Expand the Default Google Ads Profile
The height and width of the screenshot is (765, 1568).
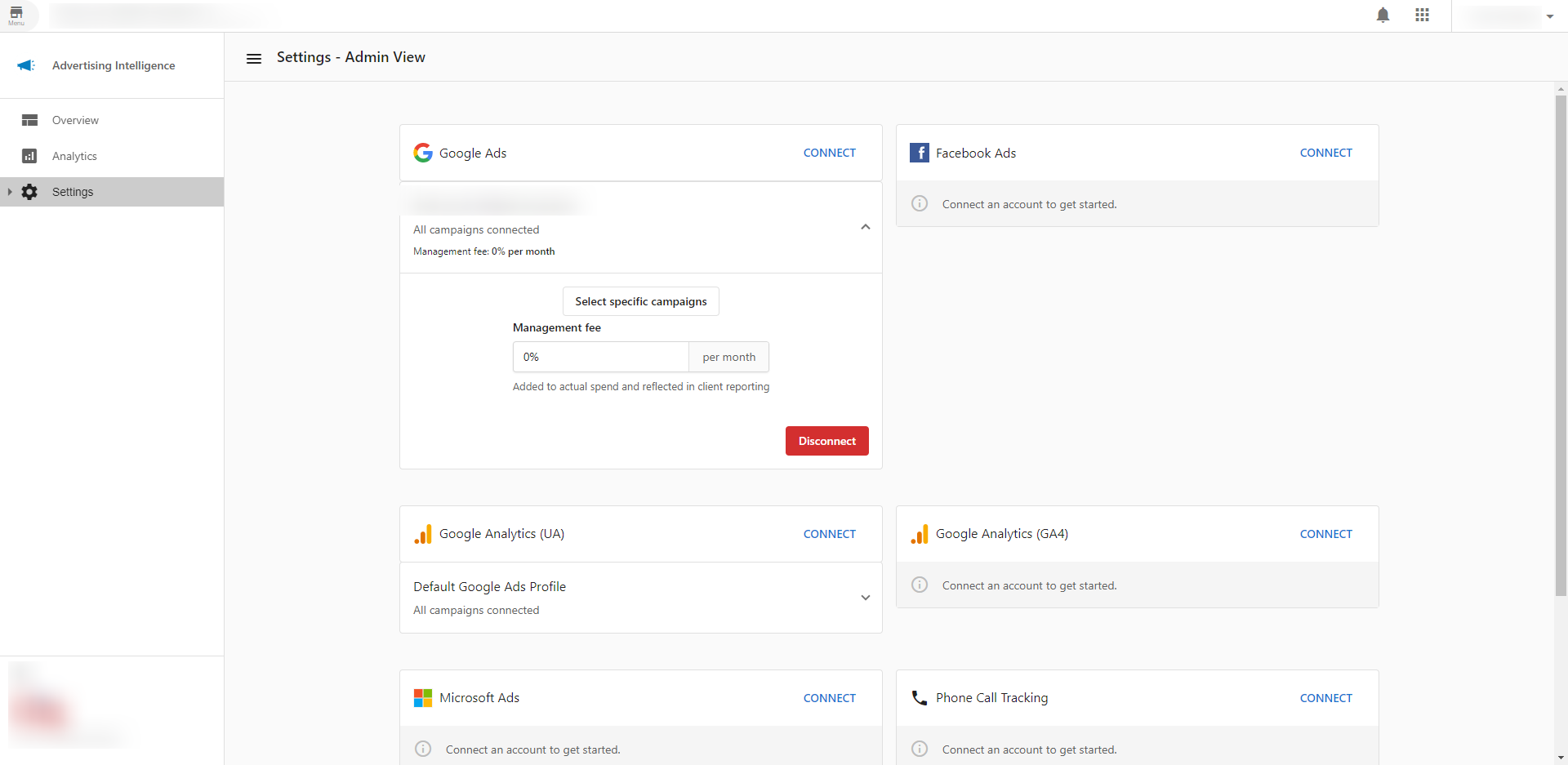click(865, 598)
